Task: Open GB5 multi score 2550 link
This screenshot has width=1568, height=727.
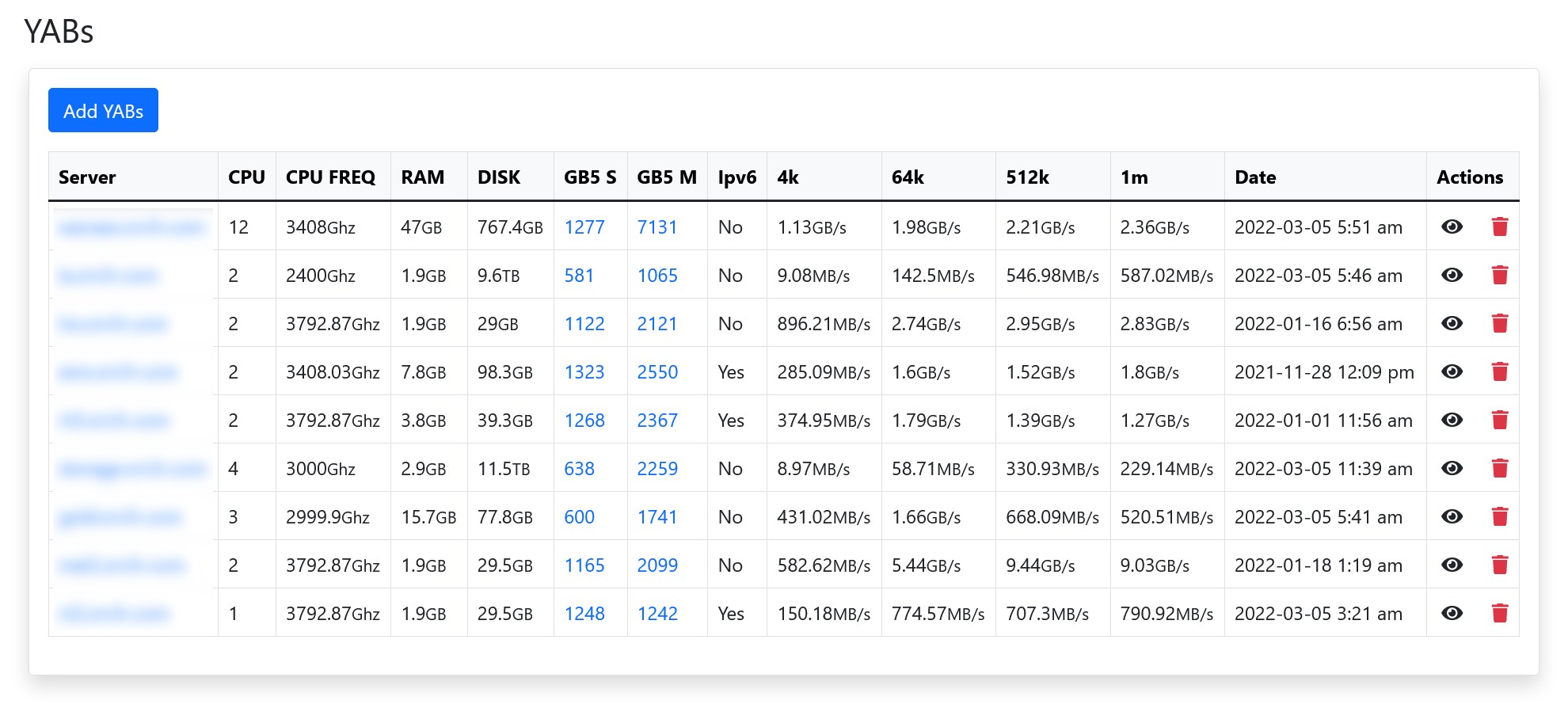Action: click(657, 372)
